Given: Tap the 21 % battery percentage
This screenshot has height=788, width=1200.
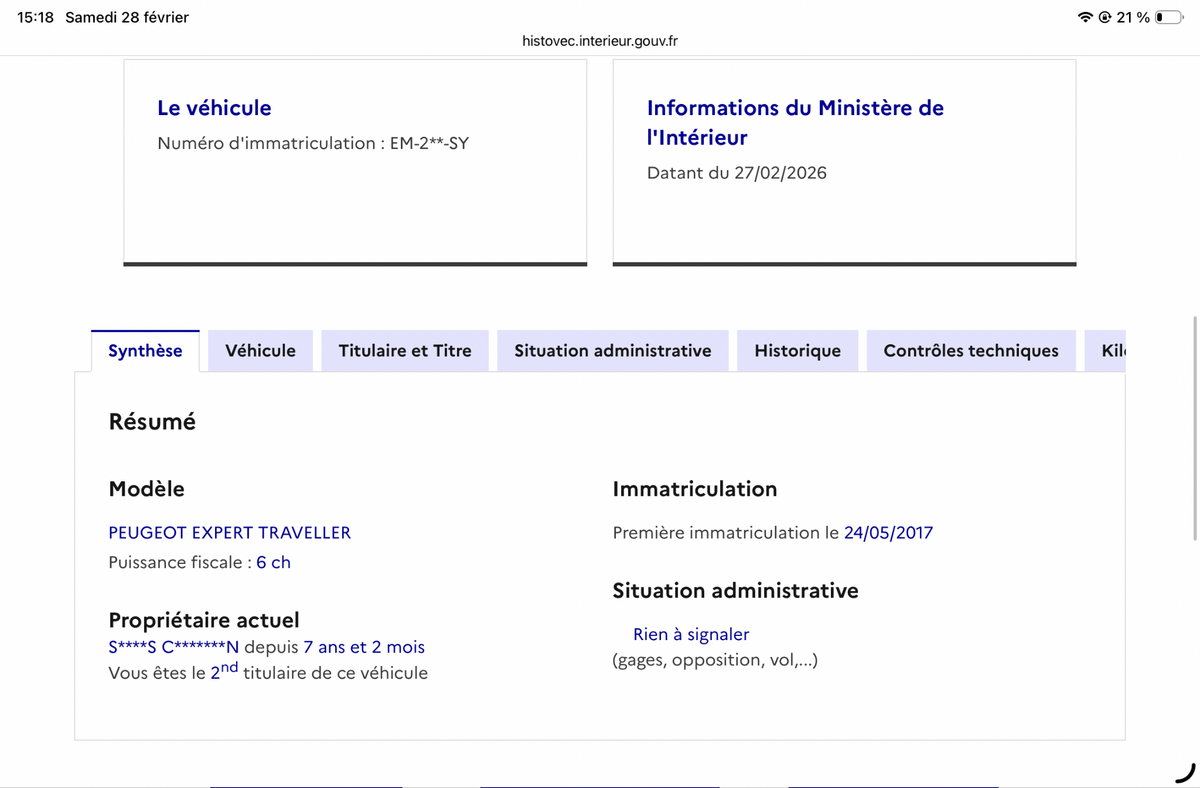Looking at the screenshot, I should (x=1133, y=18).
